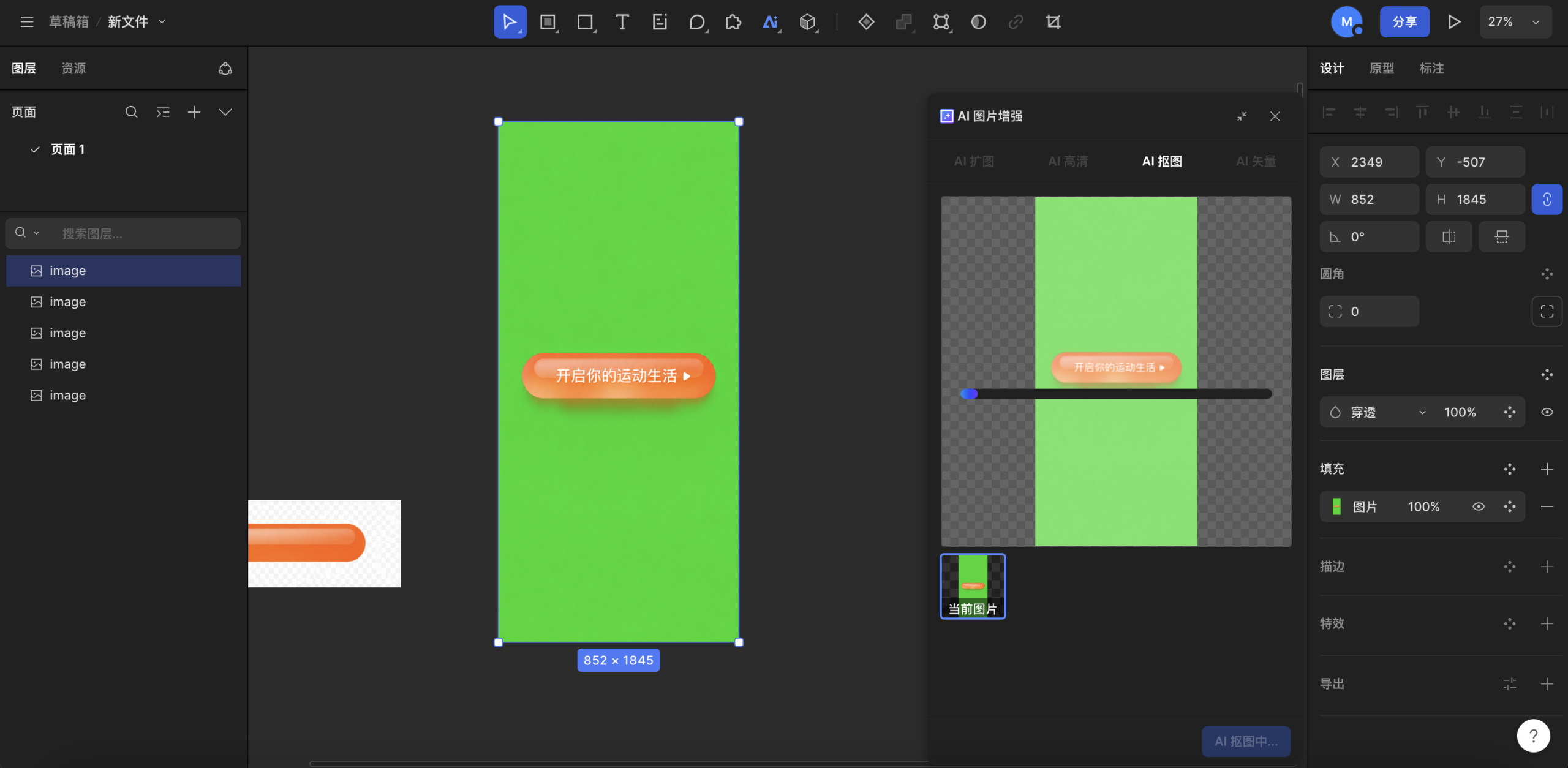Click the link chain icon in toolbar

[x=1016, y=22]
